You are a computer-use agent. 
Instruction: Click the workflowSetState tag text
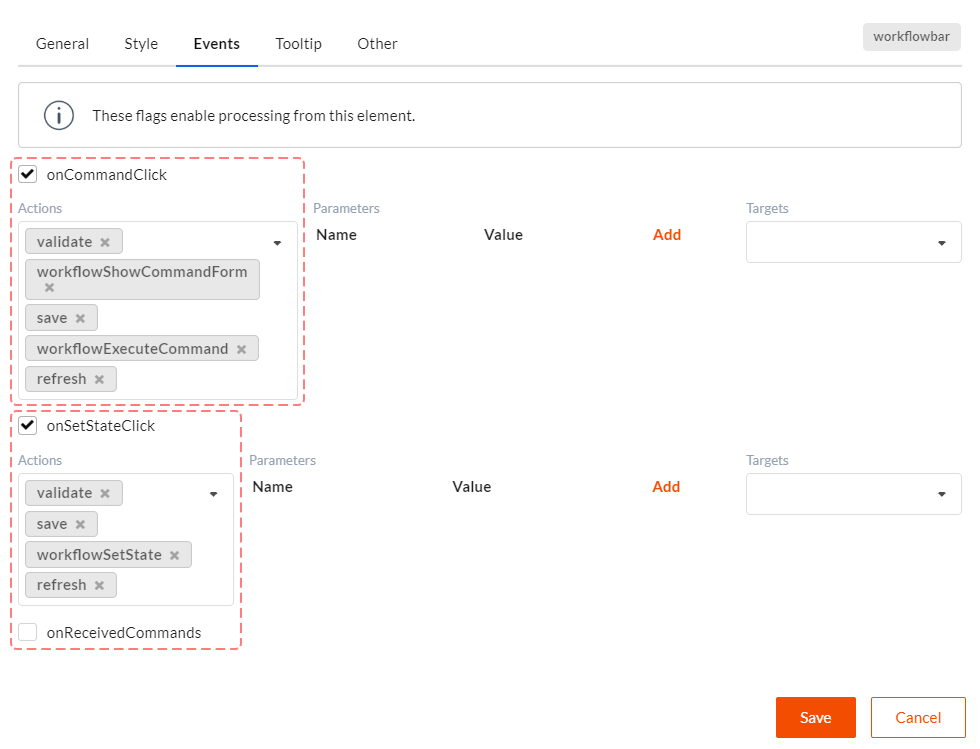tap(99, 555)
